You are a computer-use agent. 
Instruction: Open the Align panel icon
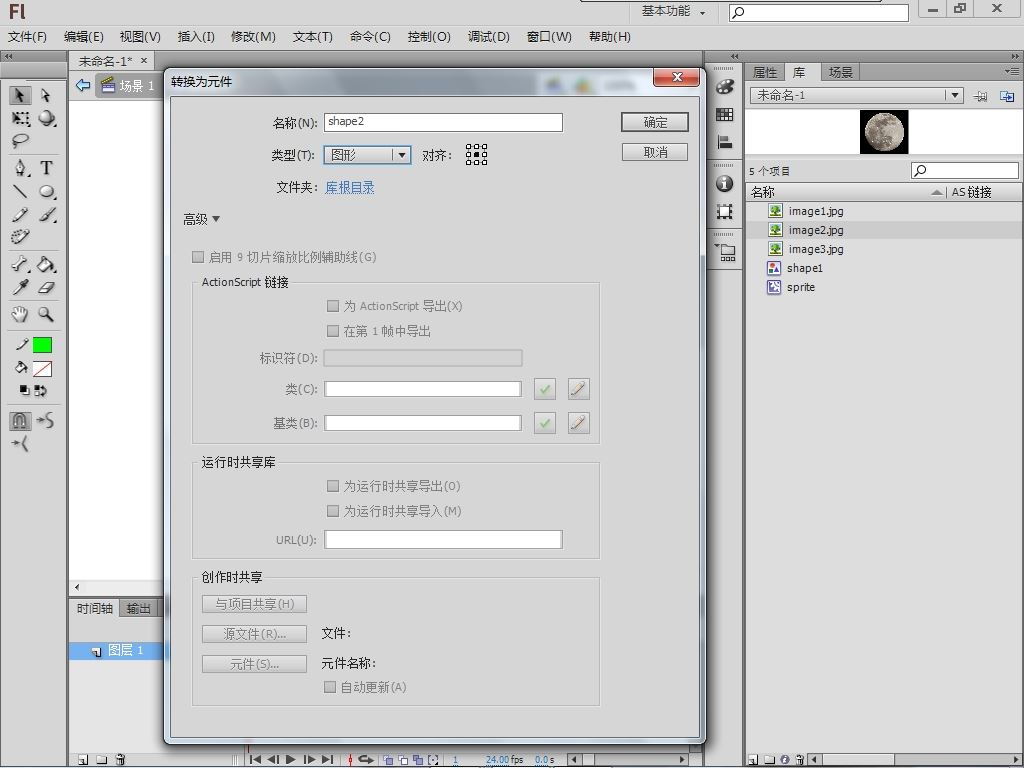coord(725,142)
